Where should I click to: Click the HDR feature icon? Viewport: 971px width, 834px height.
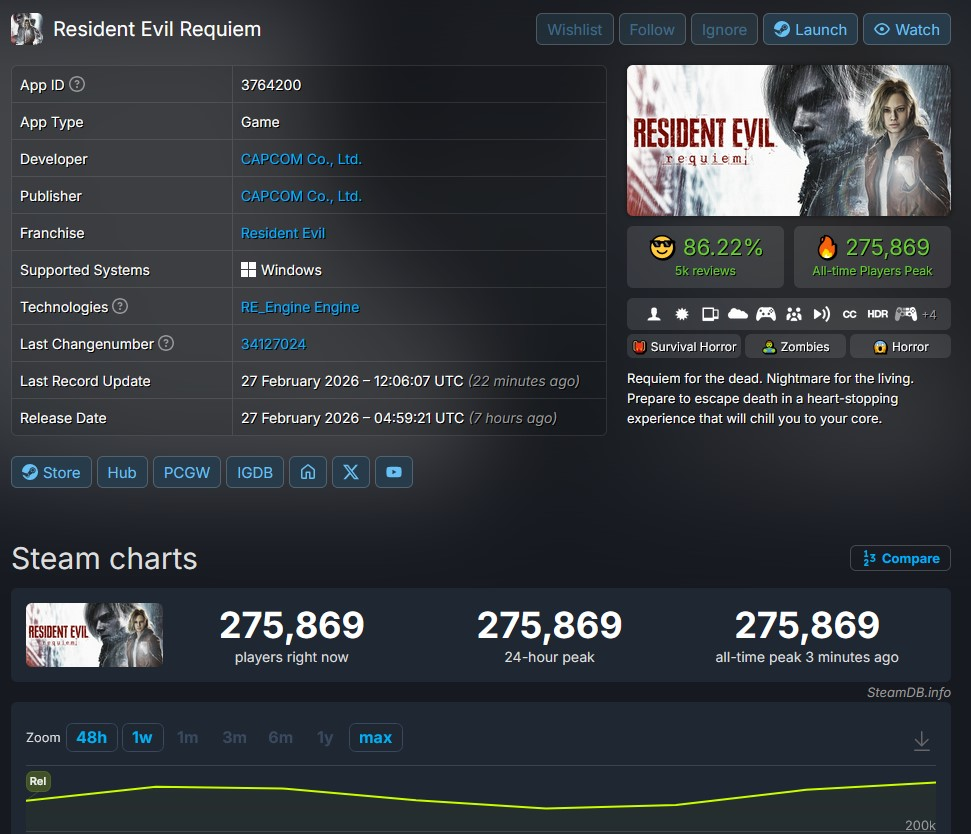[877, 314]
